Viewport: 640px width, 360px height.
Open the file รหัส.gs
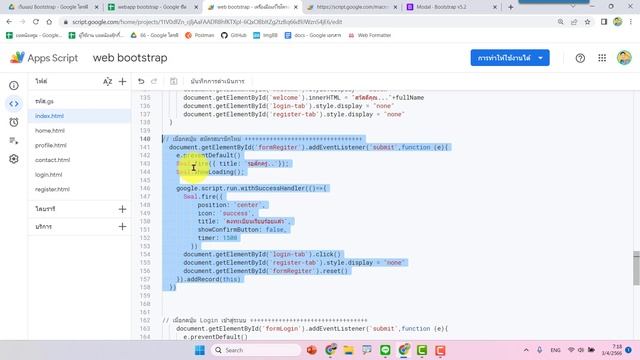pyautogui.click(x=79, y=101)
